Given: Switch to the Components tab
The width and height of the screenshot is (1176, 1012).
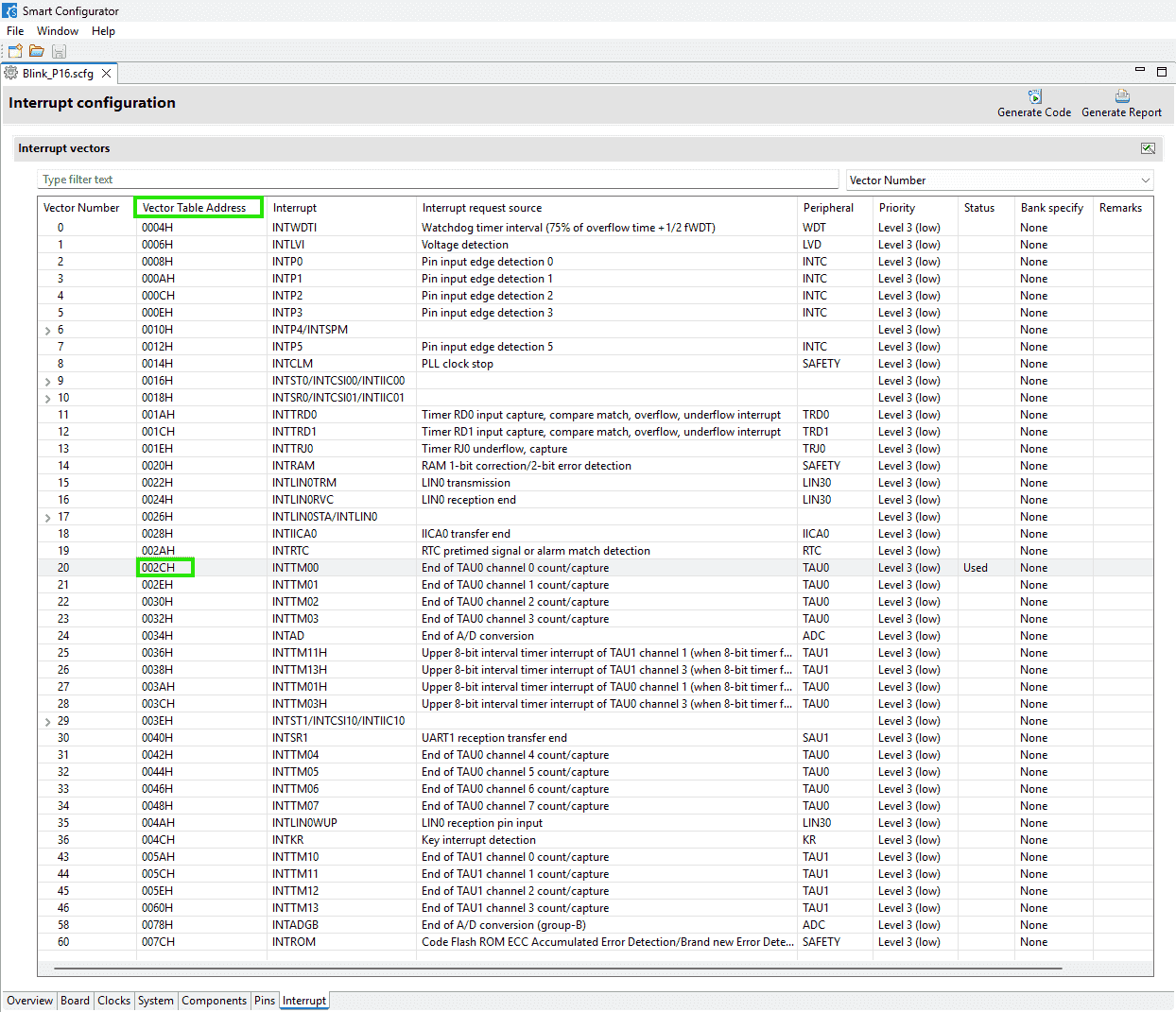Looking at the screenshot, I should [x=214, y=1001].
